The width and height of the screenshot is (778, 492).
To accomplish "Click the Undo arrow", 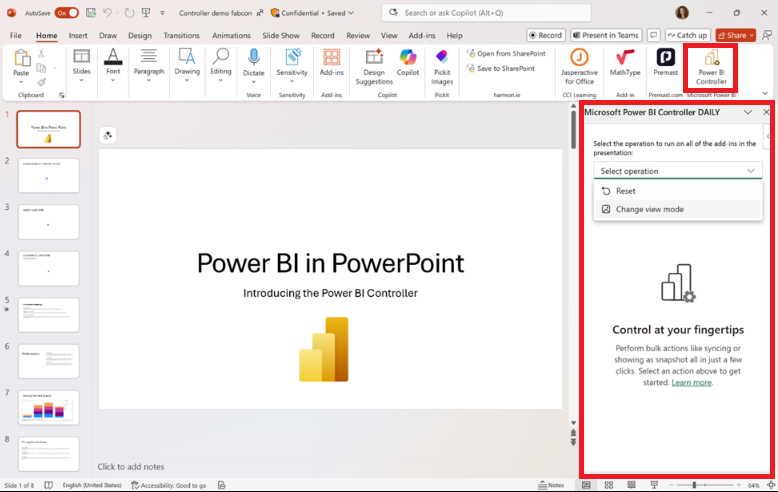I will point(107,13).
